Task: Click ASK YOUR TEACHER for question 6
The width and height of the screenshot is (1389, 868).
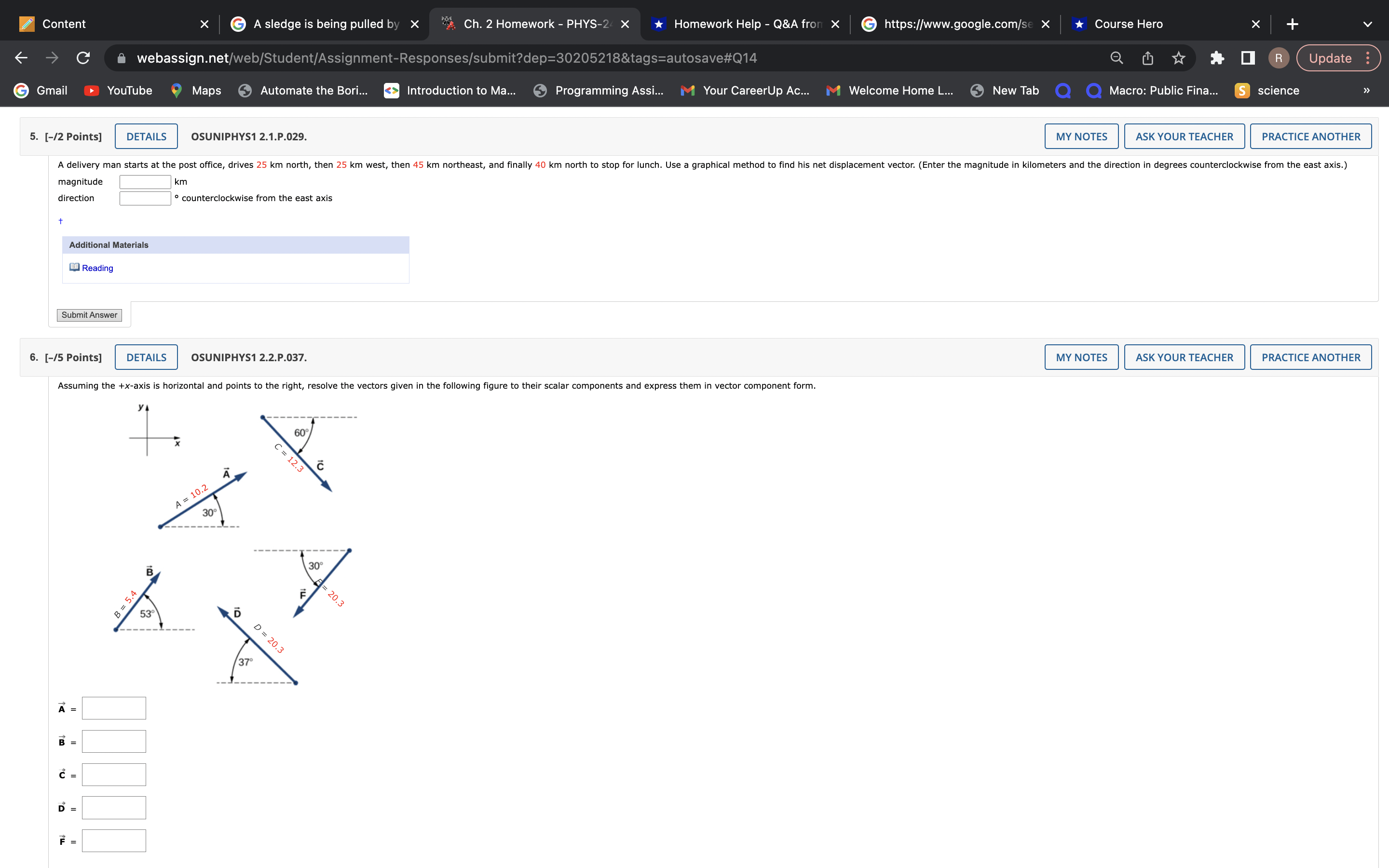Action: 1184,356
